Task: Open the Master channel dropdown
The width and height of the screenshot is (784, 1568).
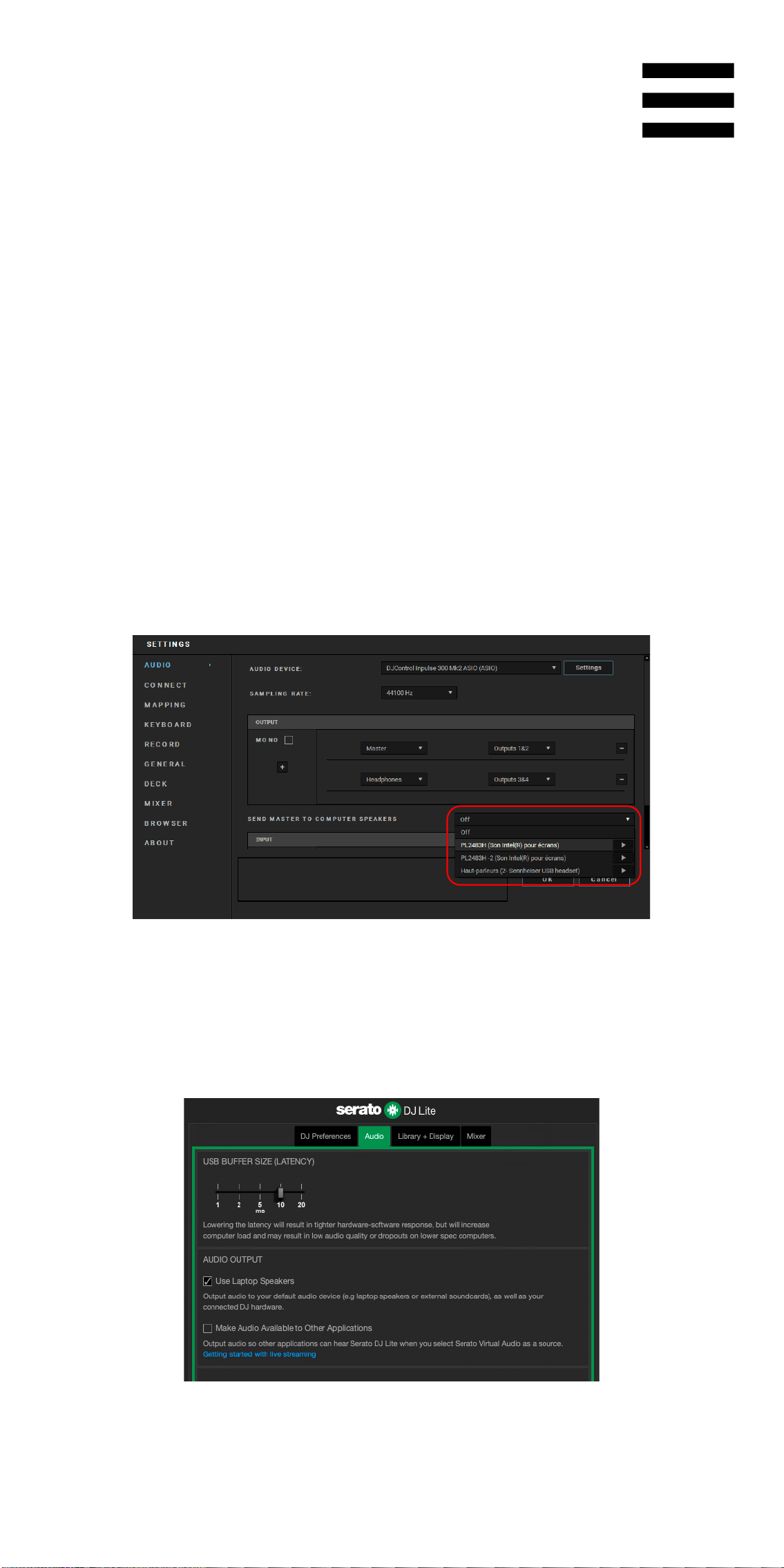Action: (394, 748)
